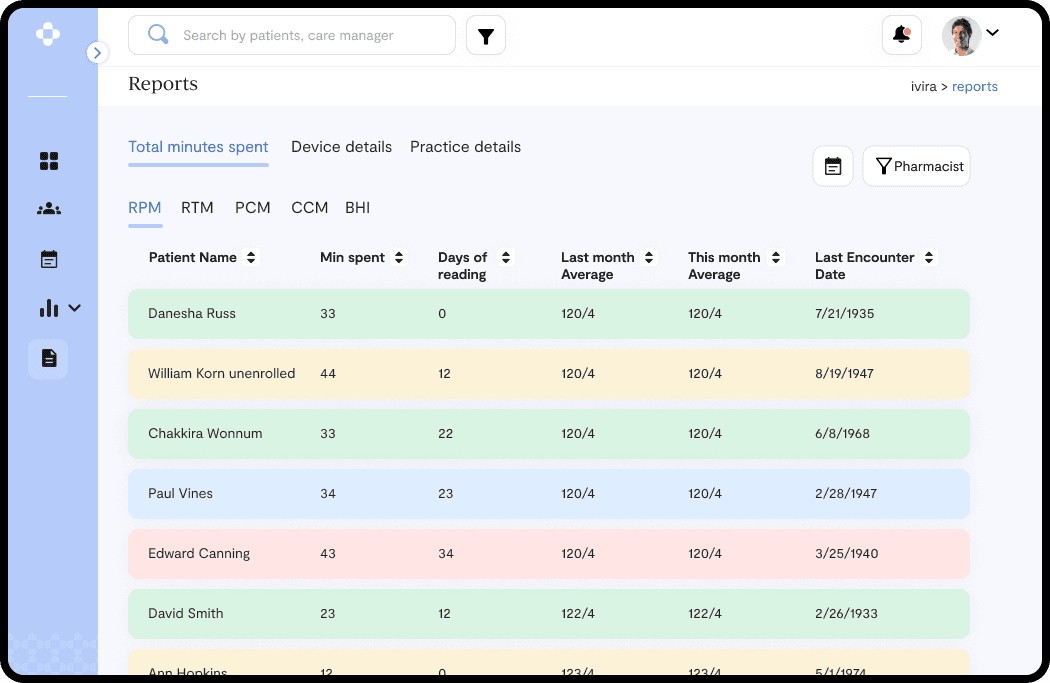Open the Chakkira Wonnum patient row
The image size is (1050, 683).
548,433
